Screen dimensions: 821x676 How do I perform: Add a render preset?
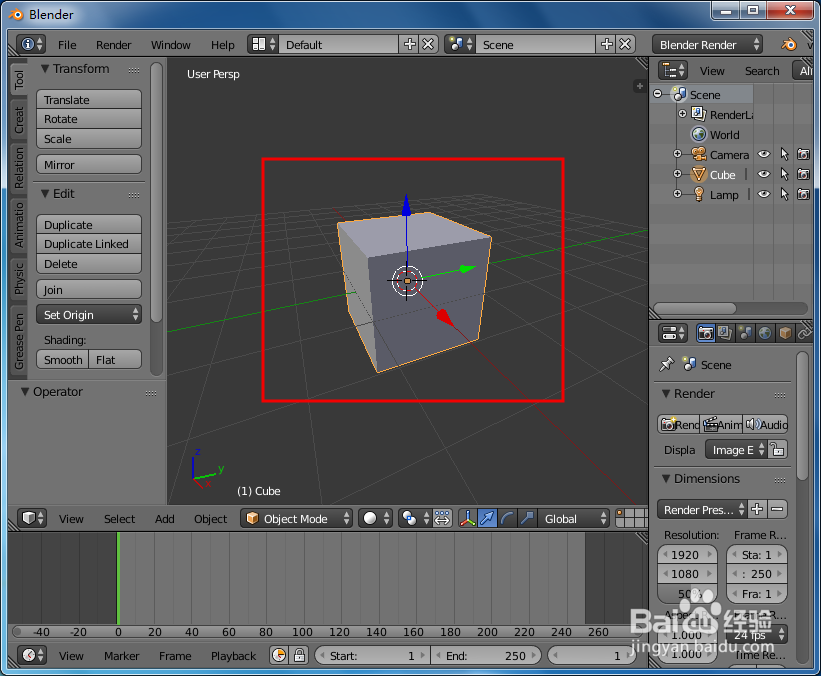(757, 509)
